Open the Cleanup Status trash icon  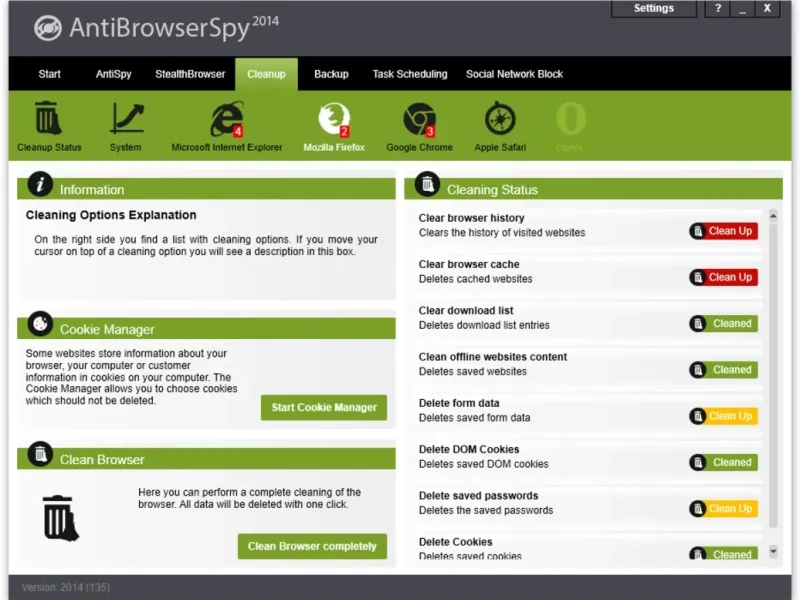[x=48, y=118]
